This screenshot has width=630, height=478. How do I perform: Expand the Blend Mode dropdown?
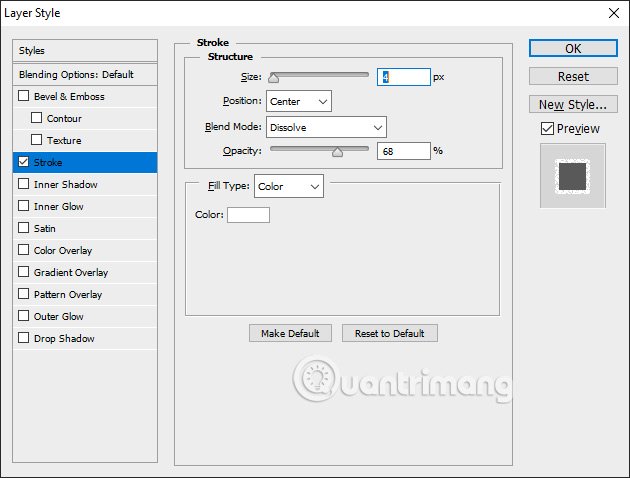click(326, 127)
